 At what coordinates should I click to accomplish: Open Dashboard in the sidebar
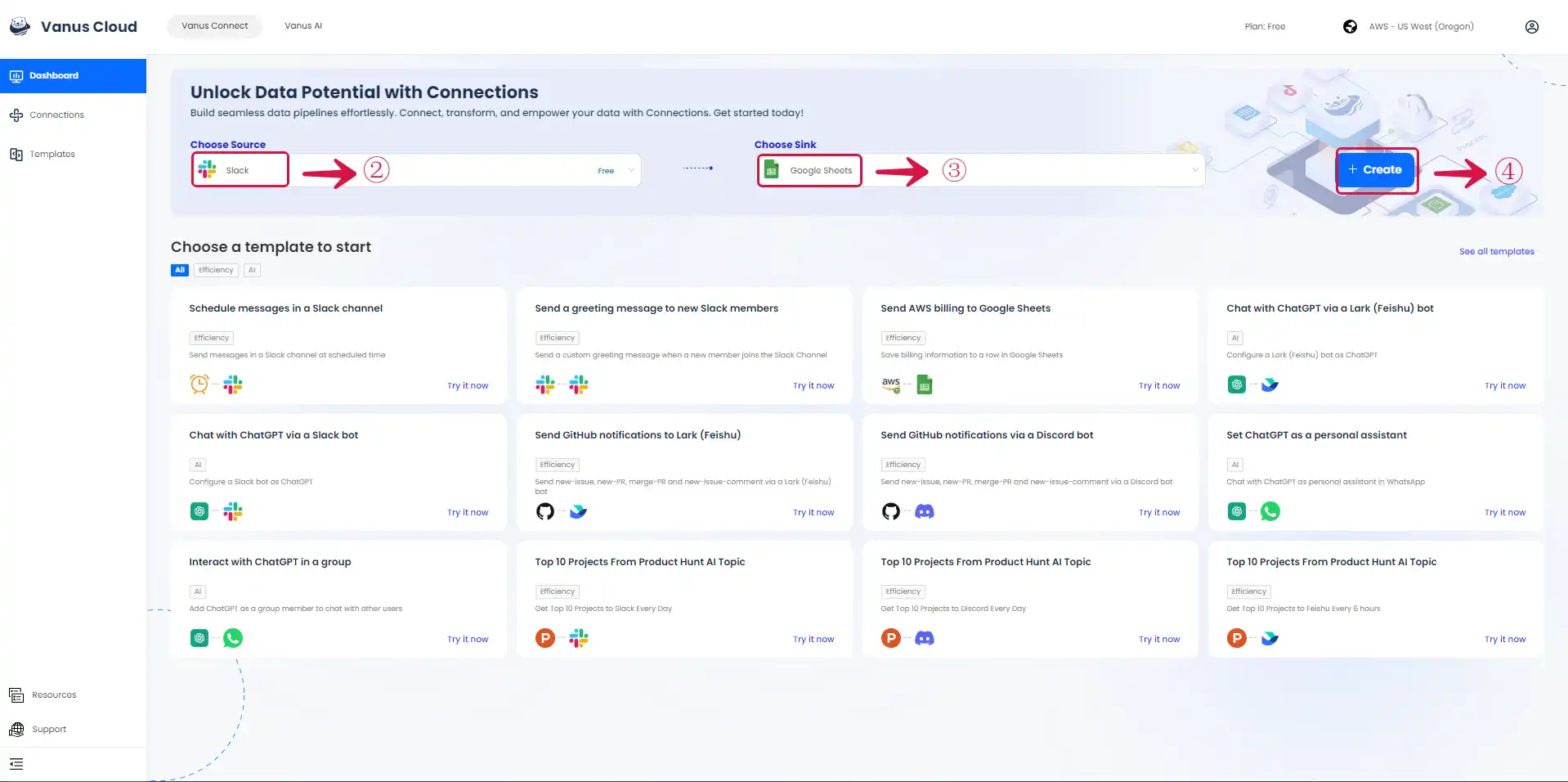click(73, 75)
